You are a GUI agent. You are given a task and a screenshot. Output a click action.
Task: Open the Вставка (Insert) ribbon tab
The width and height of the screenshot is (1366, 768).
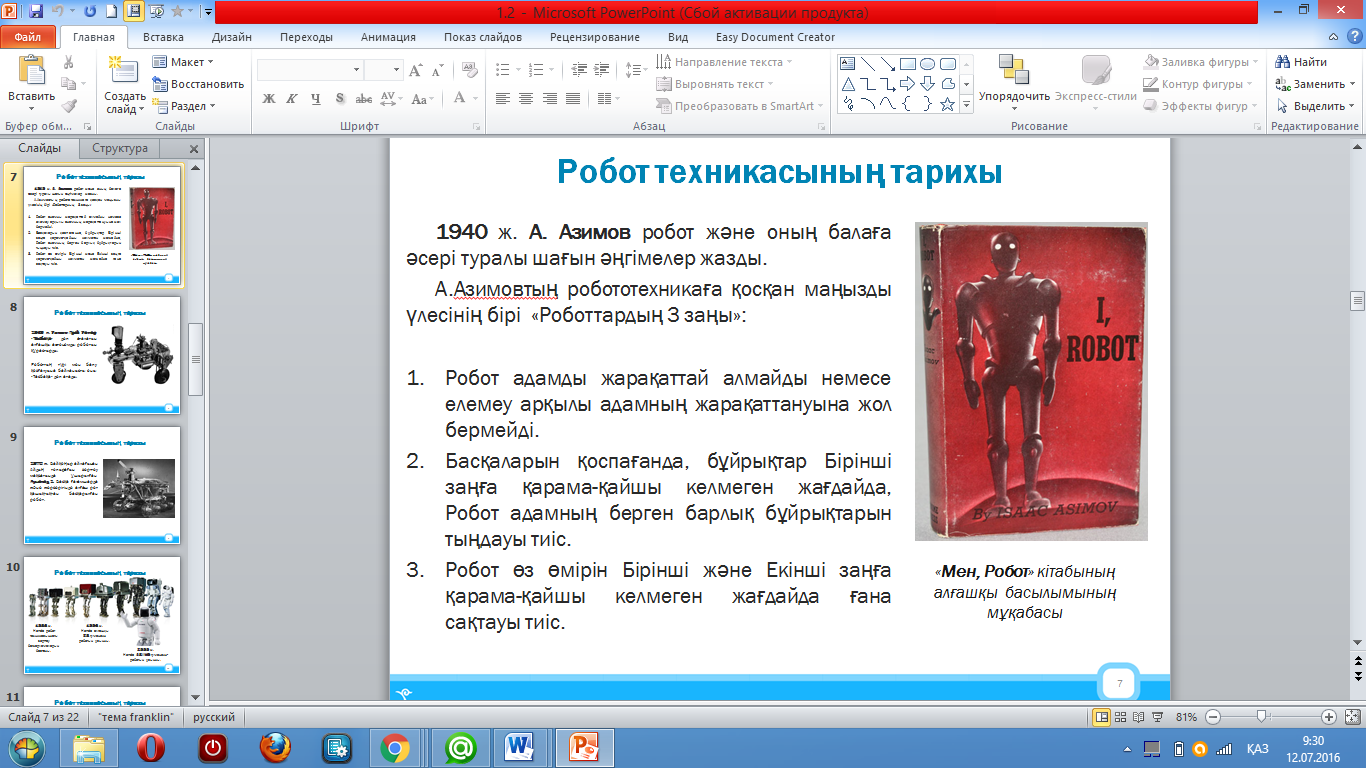point(163,37)
